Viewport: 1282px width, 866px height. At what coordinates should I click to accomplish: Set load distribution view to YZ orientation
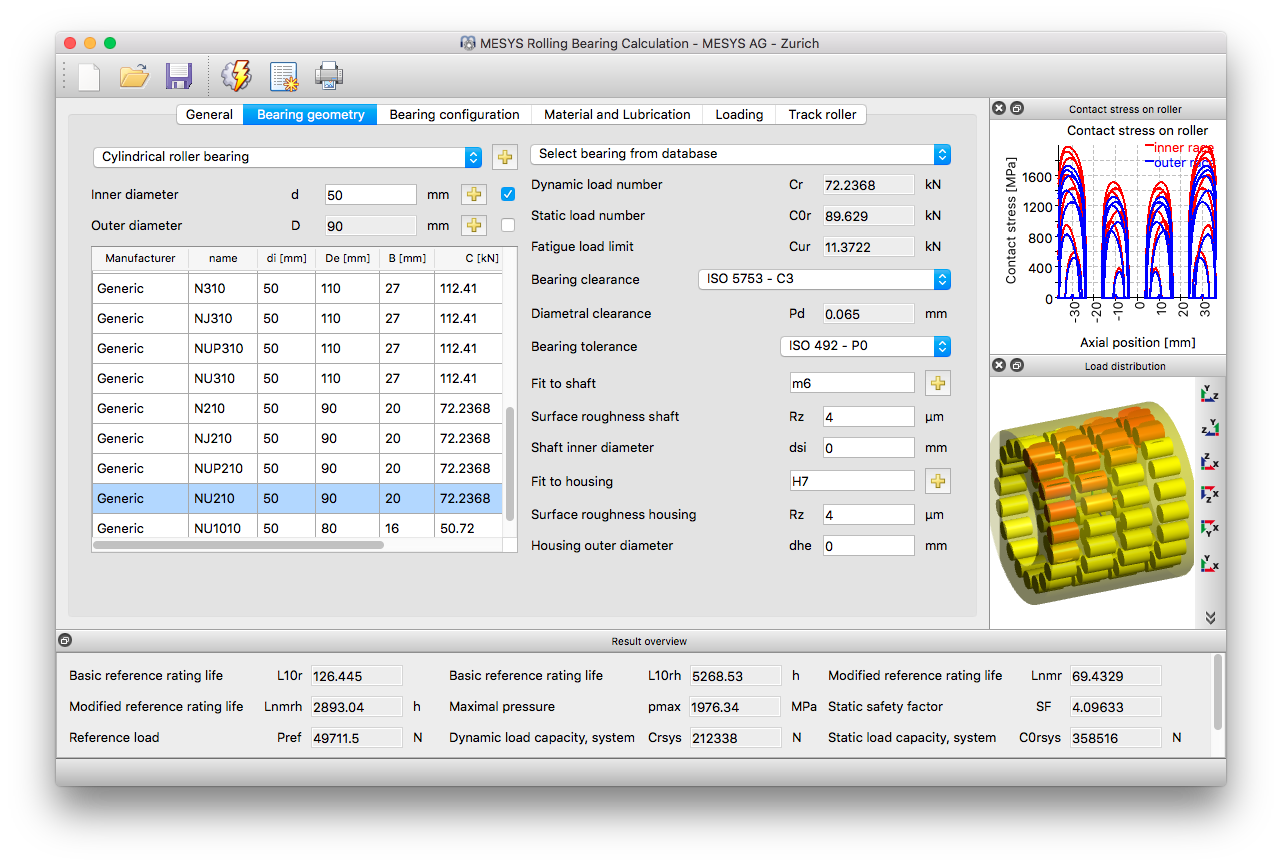tap(1210, 394)
